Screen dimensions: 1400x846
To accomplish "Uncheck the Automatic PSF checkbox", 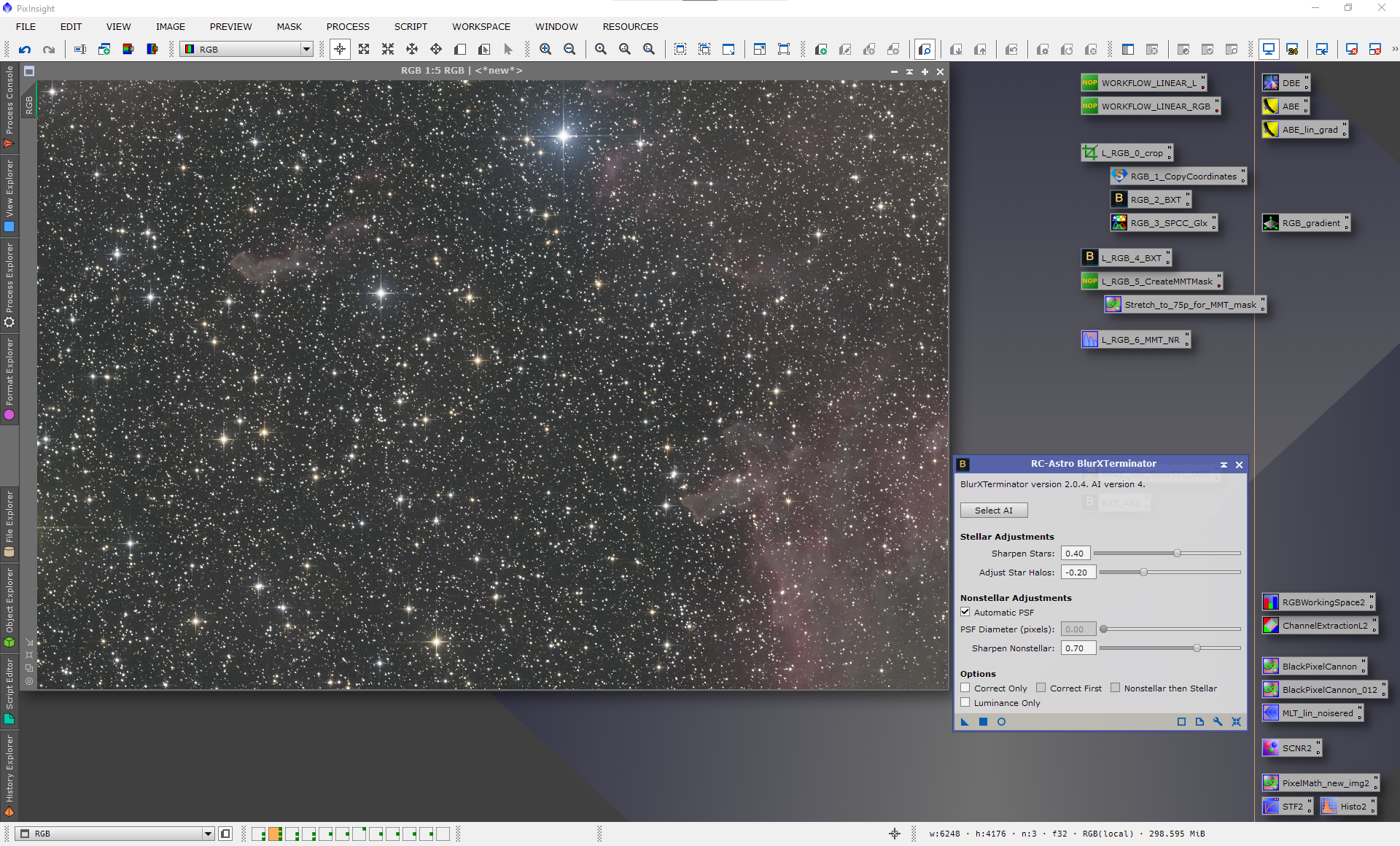I will click(965, 612).
